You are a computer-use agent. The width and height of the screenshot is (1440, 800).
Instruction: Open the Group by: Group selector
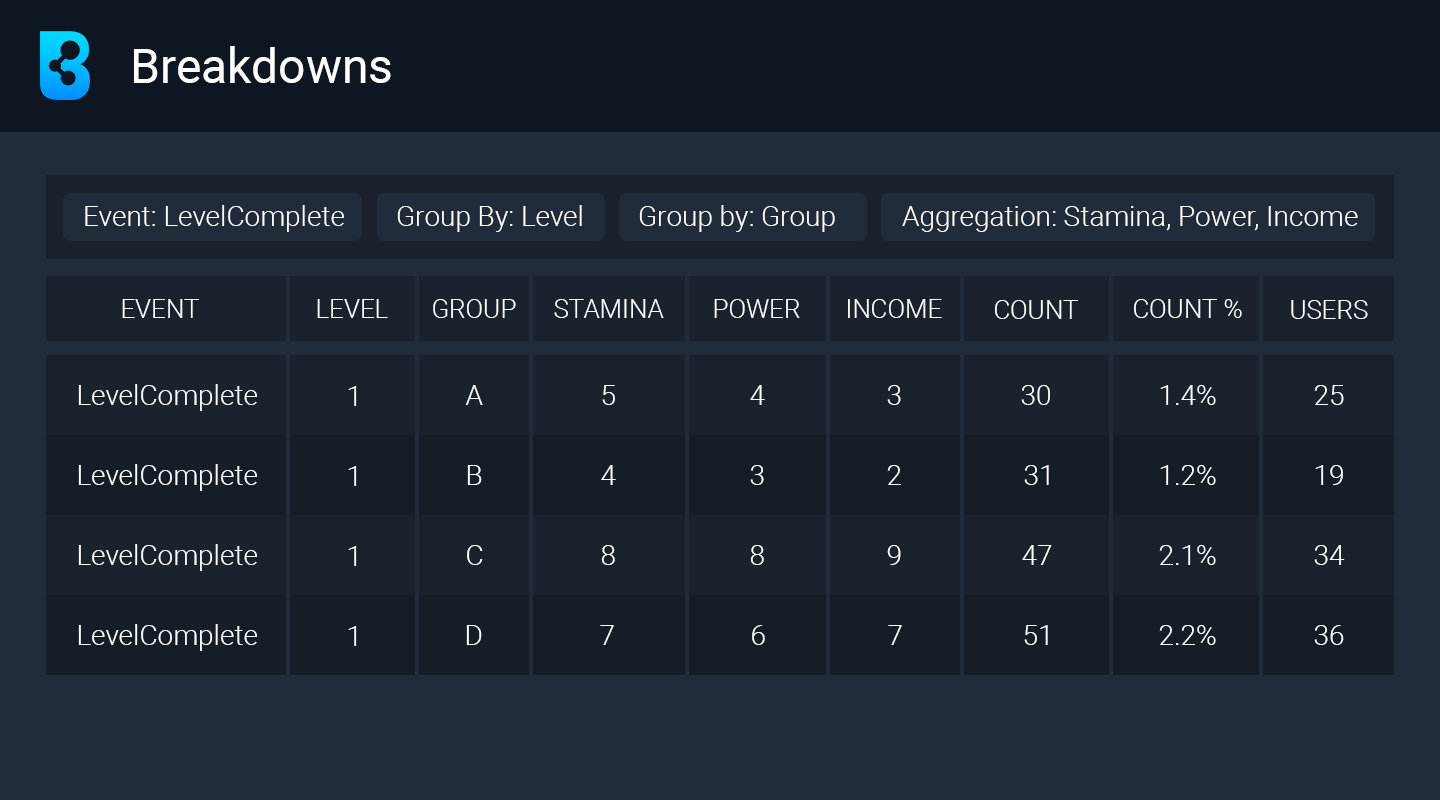(x=743, y=217)
